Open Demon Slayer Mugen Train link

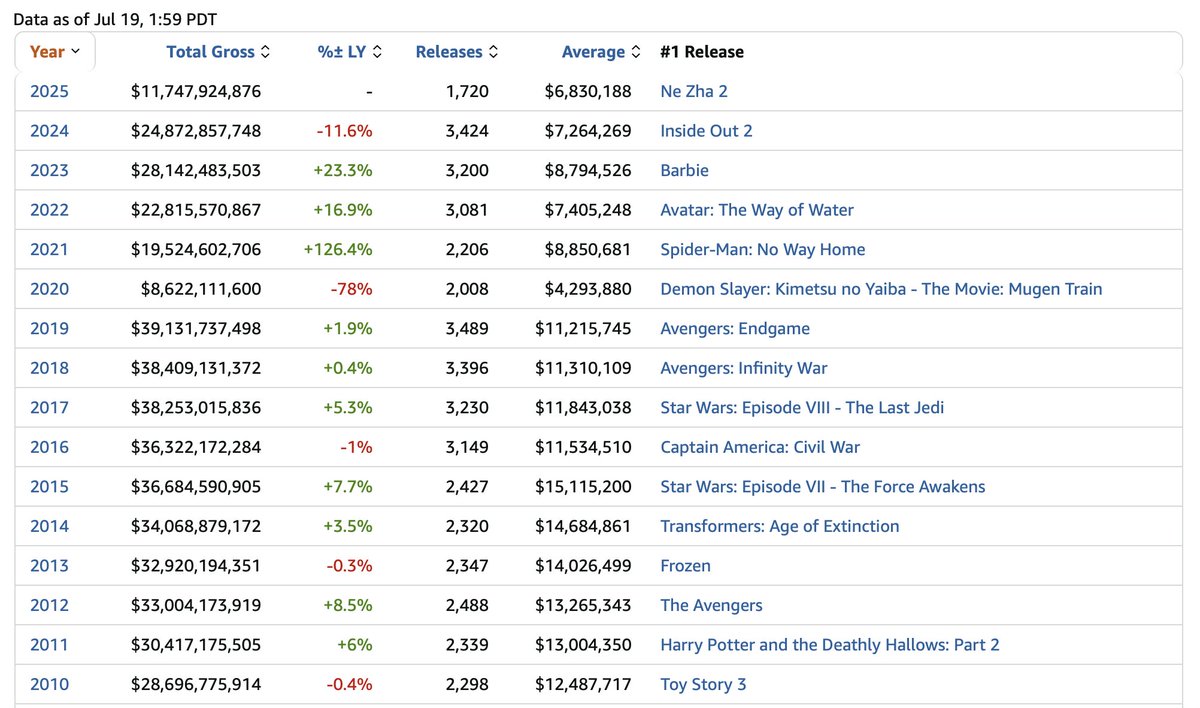tap(881, 289)
